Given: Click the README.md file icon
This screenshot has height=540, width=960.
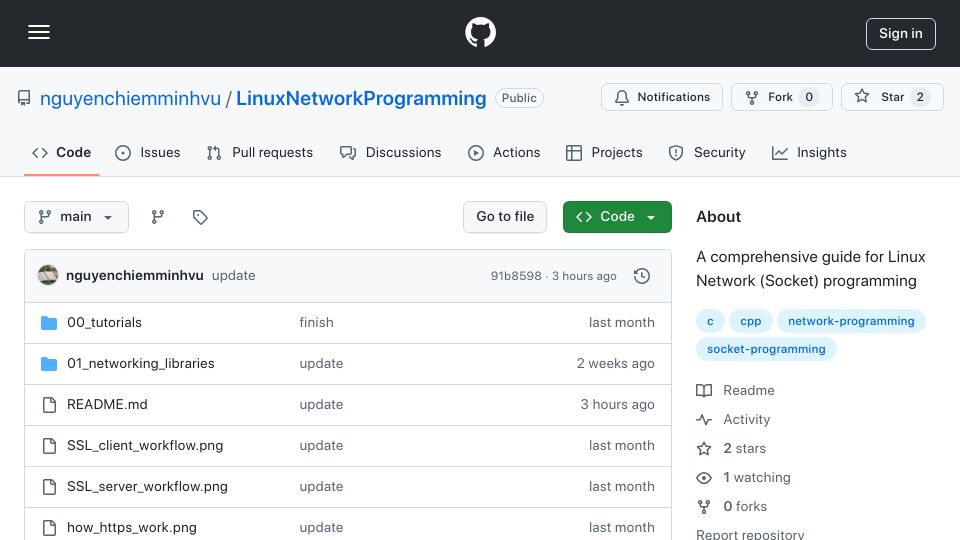Looking at the screenshot, I should [49, 405].
